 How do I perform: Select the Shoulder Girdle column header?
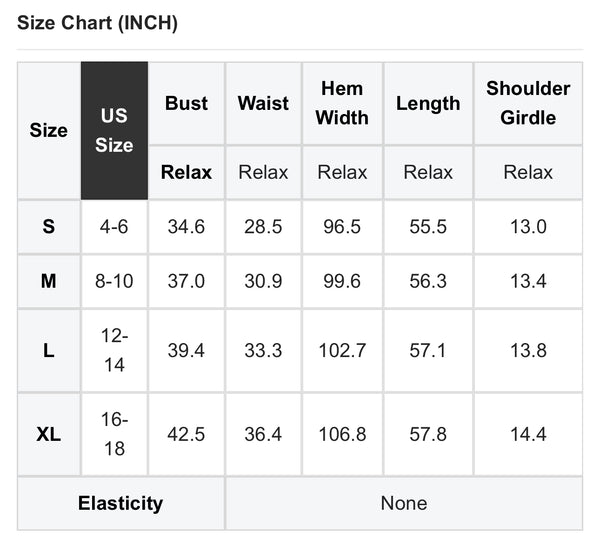click(x=528, y=103)
